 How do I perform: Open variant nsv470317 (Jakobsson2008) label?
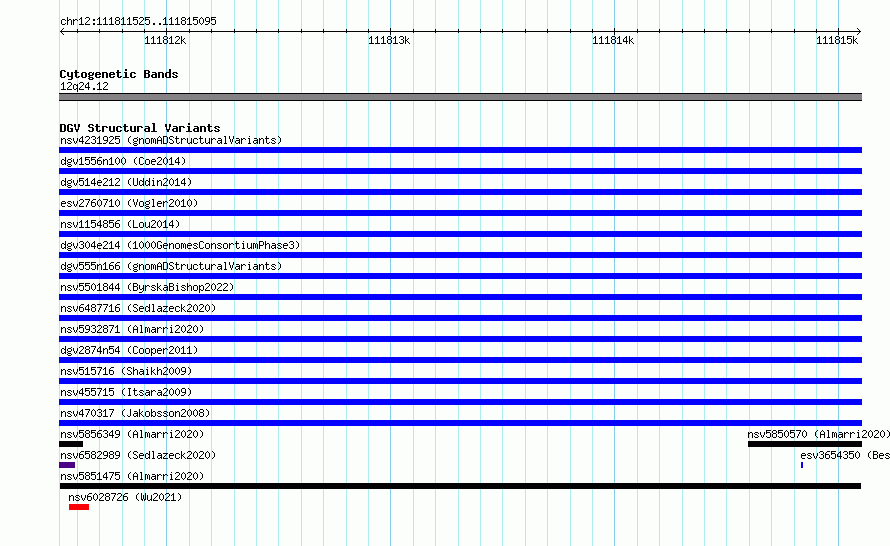click(x=135, y=413)
